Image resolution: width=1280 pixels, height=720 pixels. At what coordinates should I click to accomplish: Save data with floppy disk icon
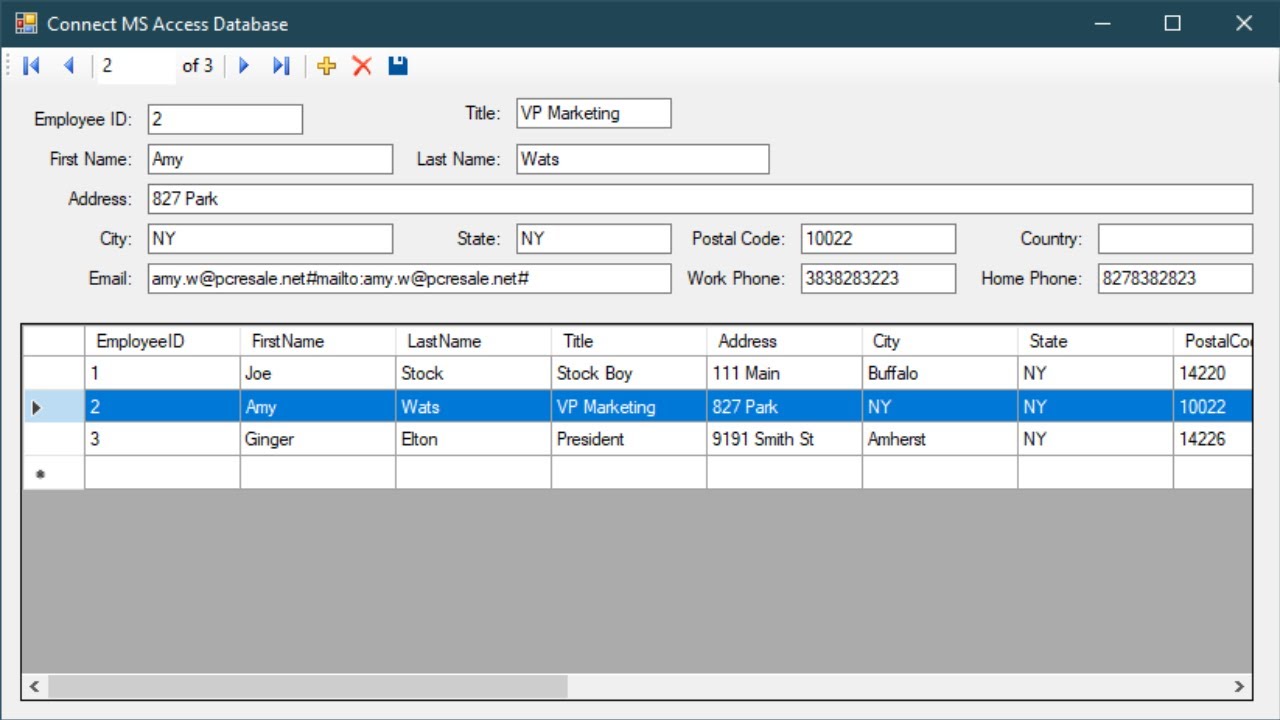click(398, 66)
